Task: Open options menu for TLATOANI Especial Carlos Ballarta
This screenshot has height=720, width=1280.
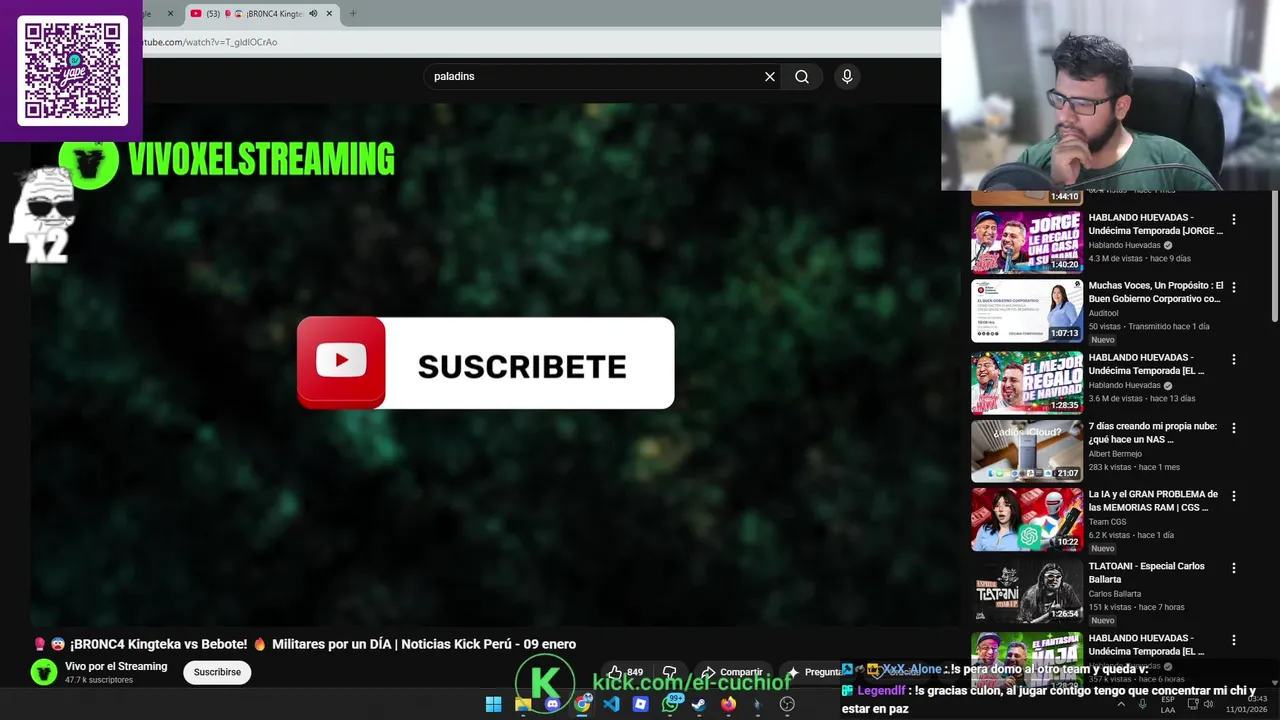Action: (1233, 568)
